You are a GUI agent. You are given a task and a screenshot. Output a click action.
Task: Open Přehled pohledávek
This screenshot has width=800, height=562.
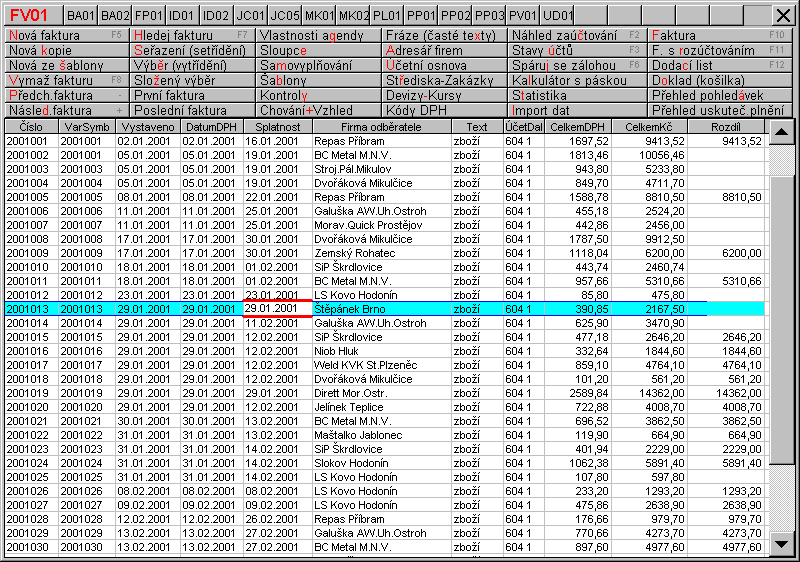[x=720, y=95]
